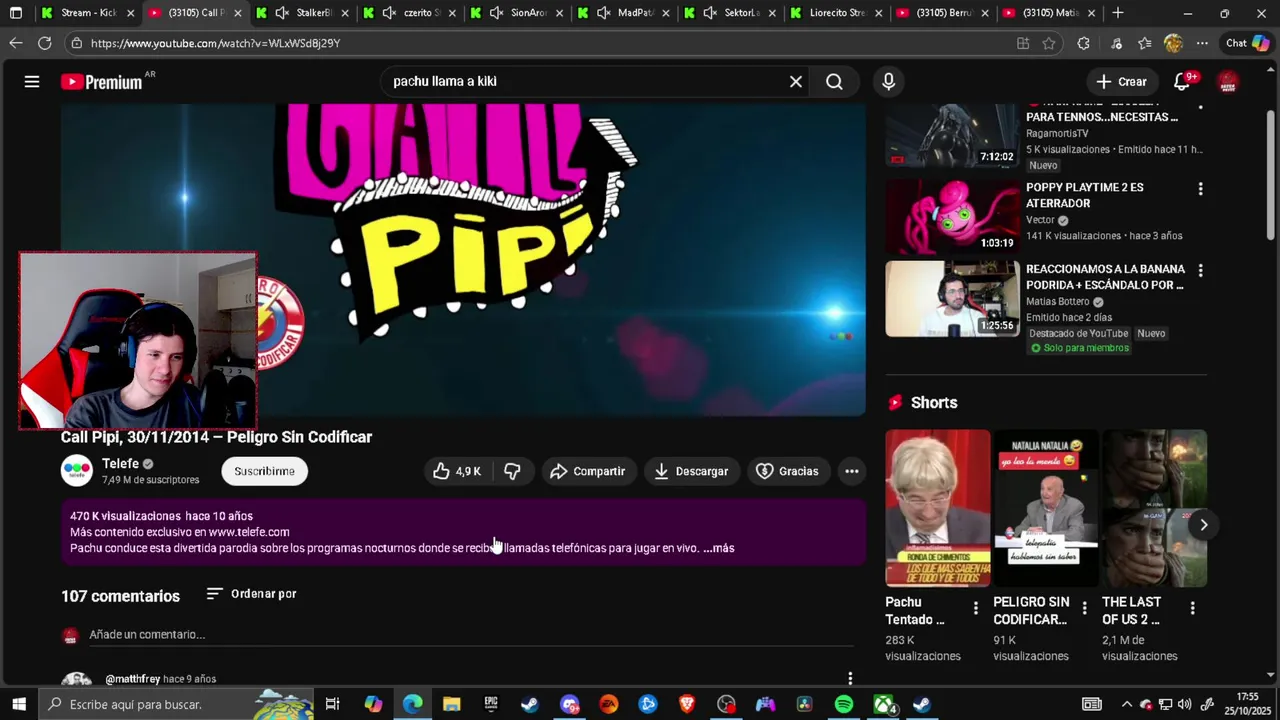Start voice search with the microphone
The width and height of the screenshot is (1280, 720).
(x=888, y=82)
